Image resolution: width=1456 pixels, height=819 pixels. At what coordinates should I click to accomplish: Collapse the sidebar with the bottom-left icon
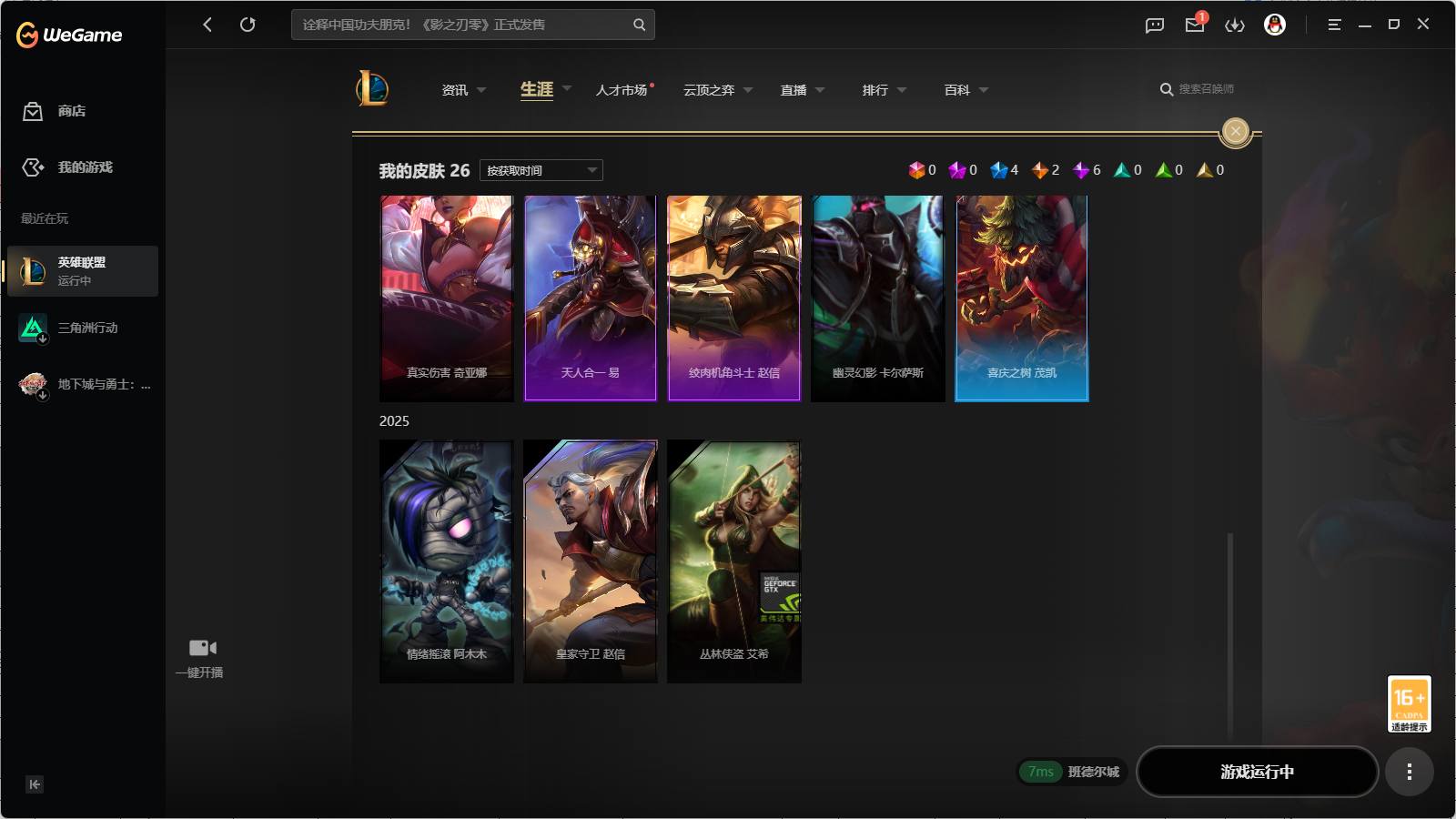click(35, 784)
